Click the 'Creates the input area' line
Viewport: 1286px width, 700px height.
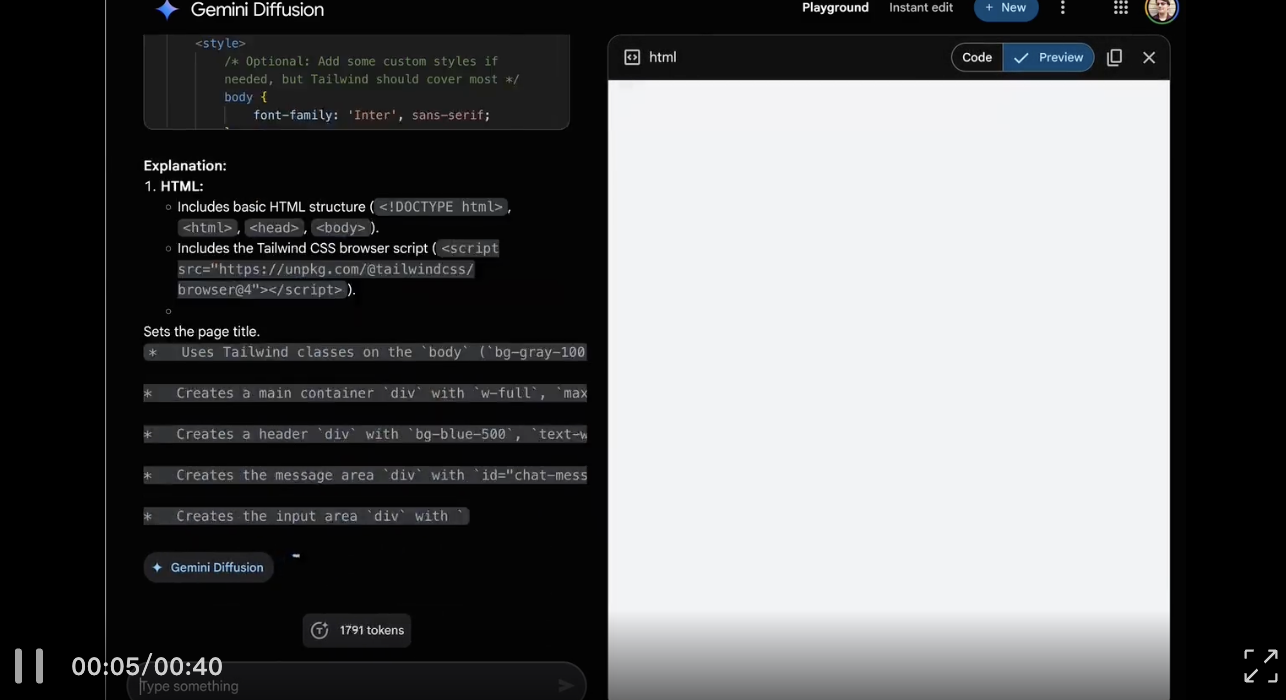click(306, 516)
